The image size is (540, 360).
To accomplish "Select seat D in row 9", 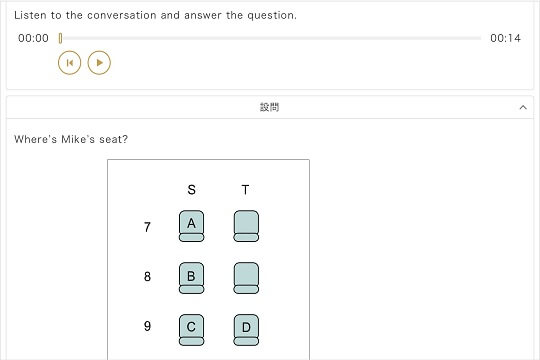I will click(x=246, y=330).
